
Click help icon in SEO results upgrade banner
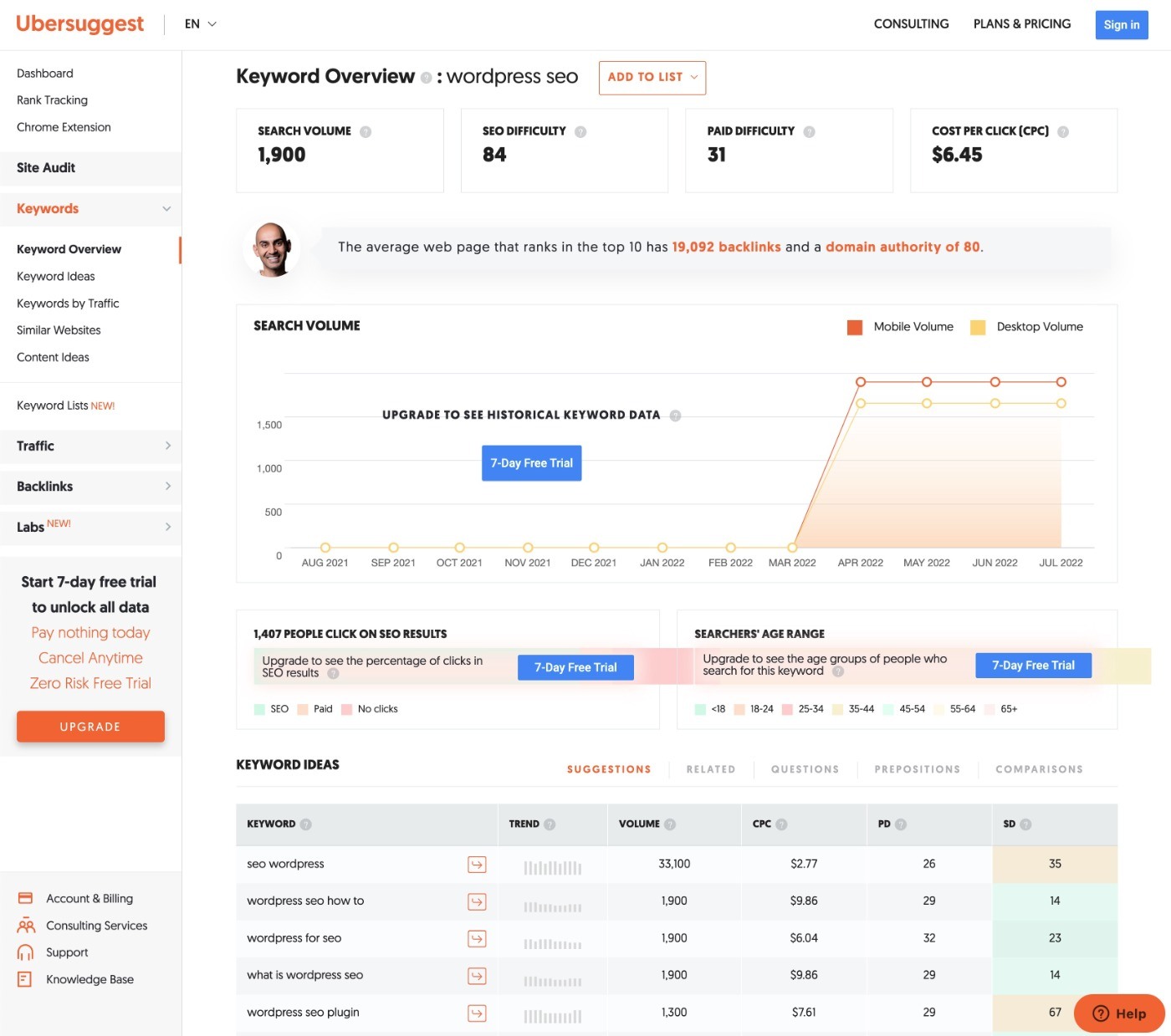[333, 673]
